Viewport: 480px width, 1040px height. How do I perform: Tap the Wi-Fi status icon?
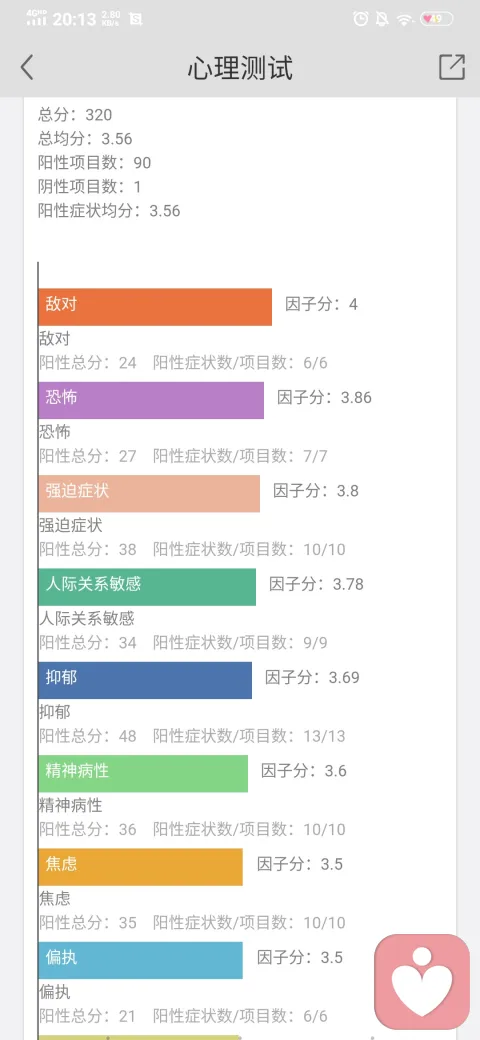404,19
